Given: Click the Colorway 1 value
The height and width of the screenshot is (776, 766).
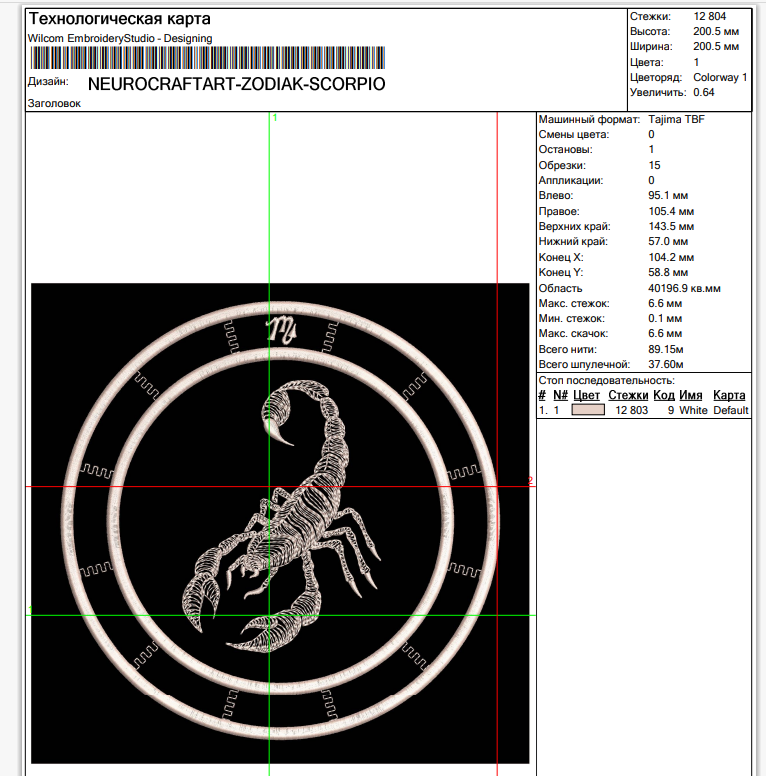Looking at the screenshot, I should [x=719, y=77].
